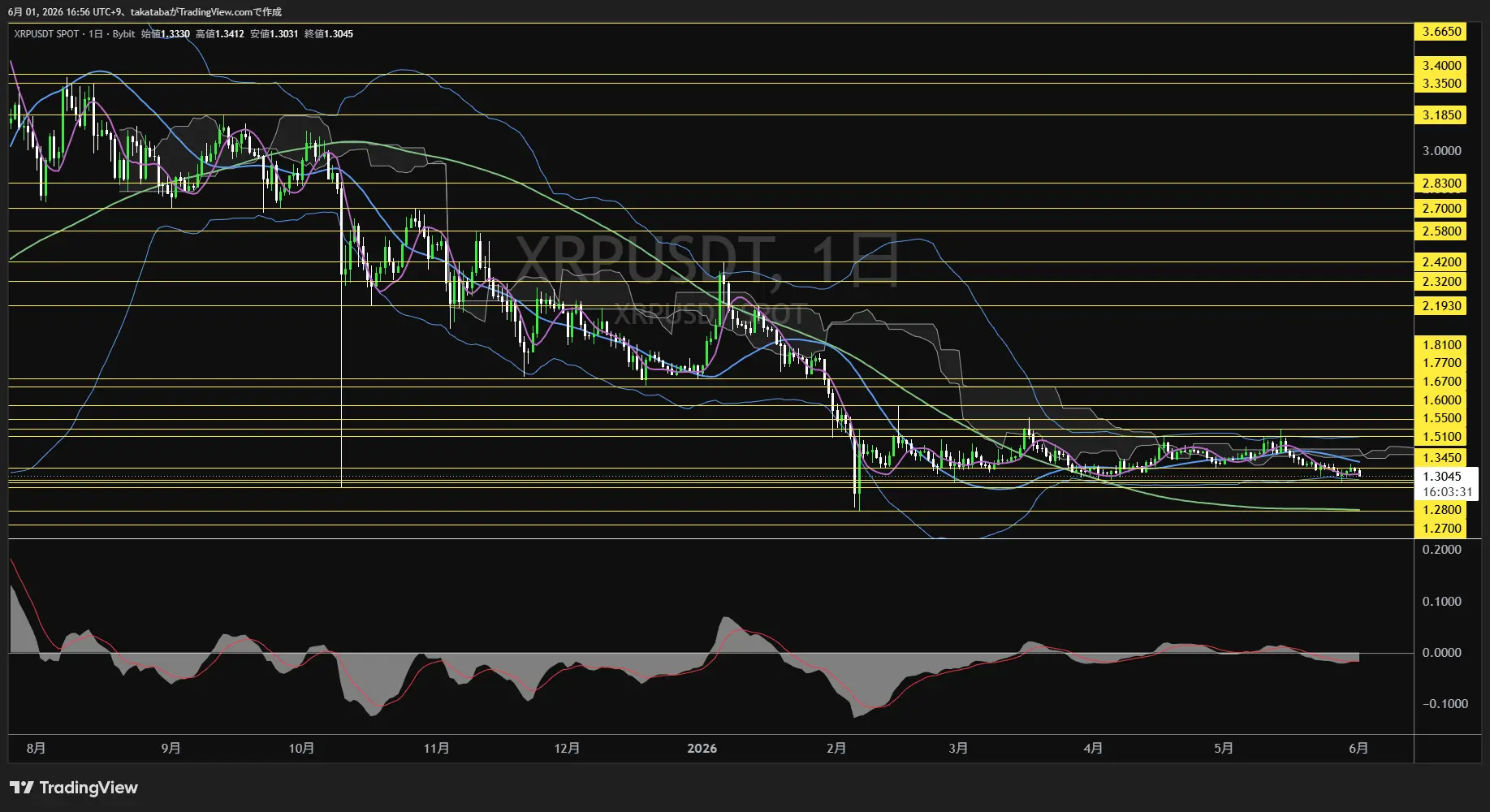Click the 2026 year axis label
The image size is (1490, 812).
coord(702,748)
